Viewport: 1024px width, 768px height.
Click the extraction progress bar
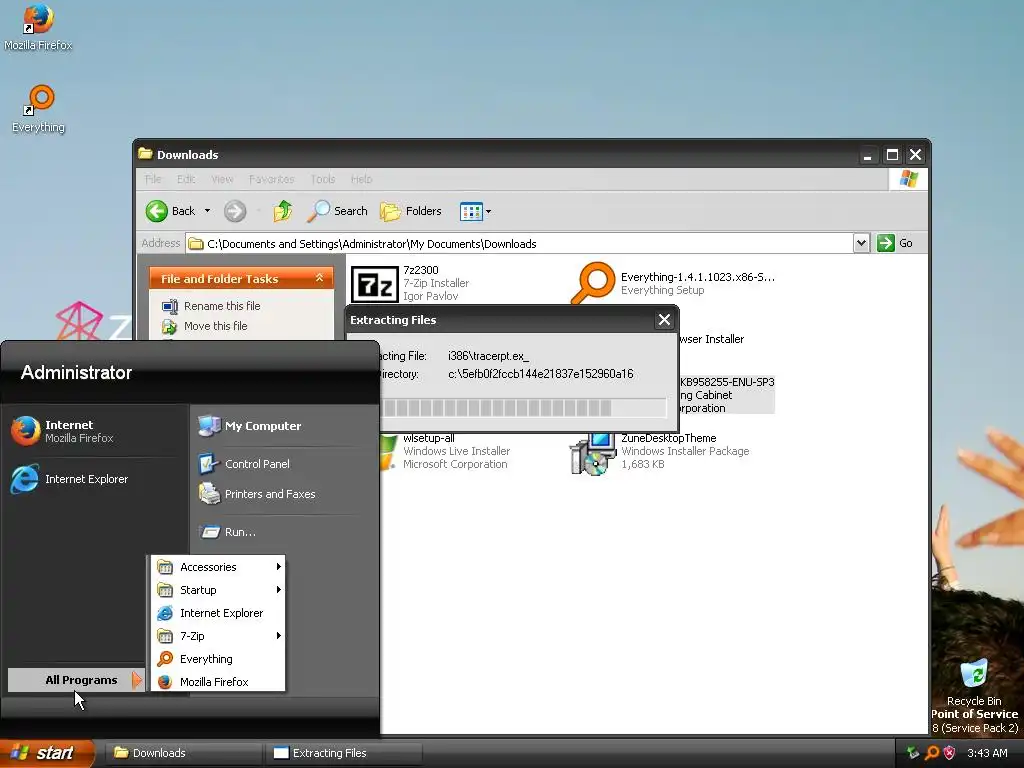click(522, 408)
